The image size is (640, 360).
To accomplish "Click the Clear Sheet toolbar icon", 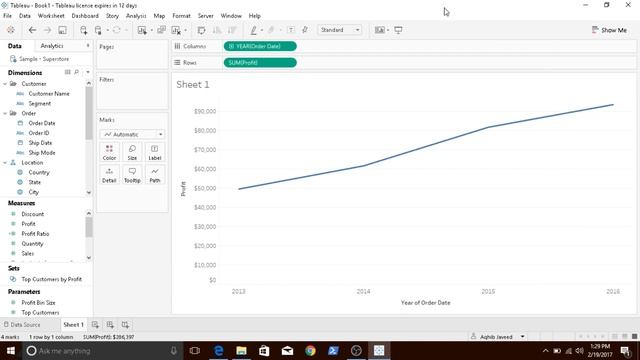I will click(176, 30).
